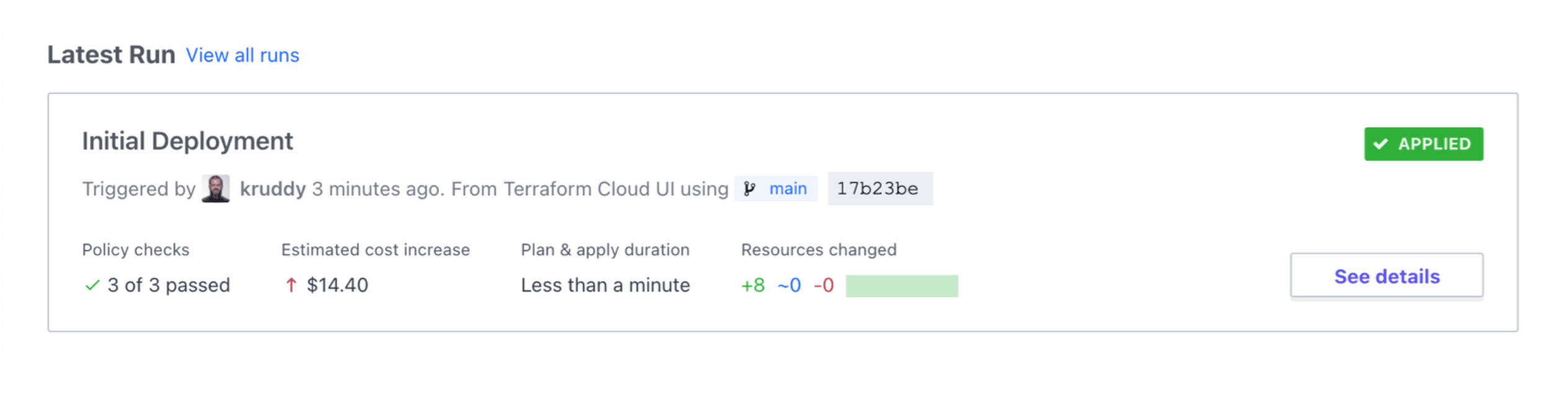This screenshot has width=1568, height=398.
Task: Click the checkmark inside the APPLIED badge
Action: pyautogui.click(x=1381, y=144)
